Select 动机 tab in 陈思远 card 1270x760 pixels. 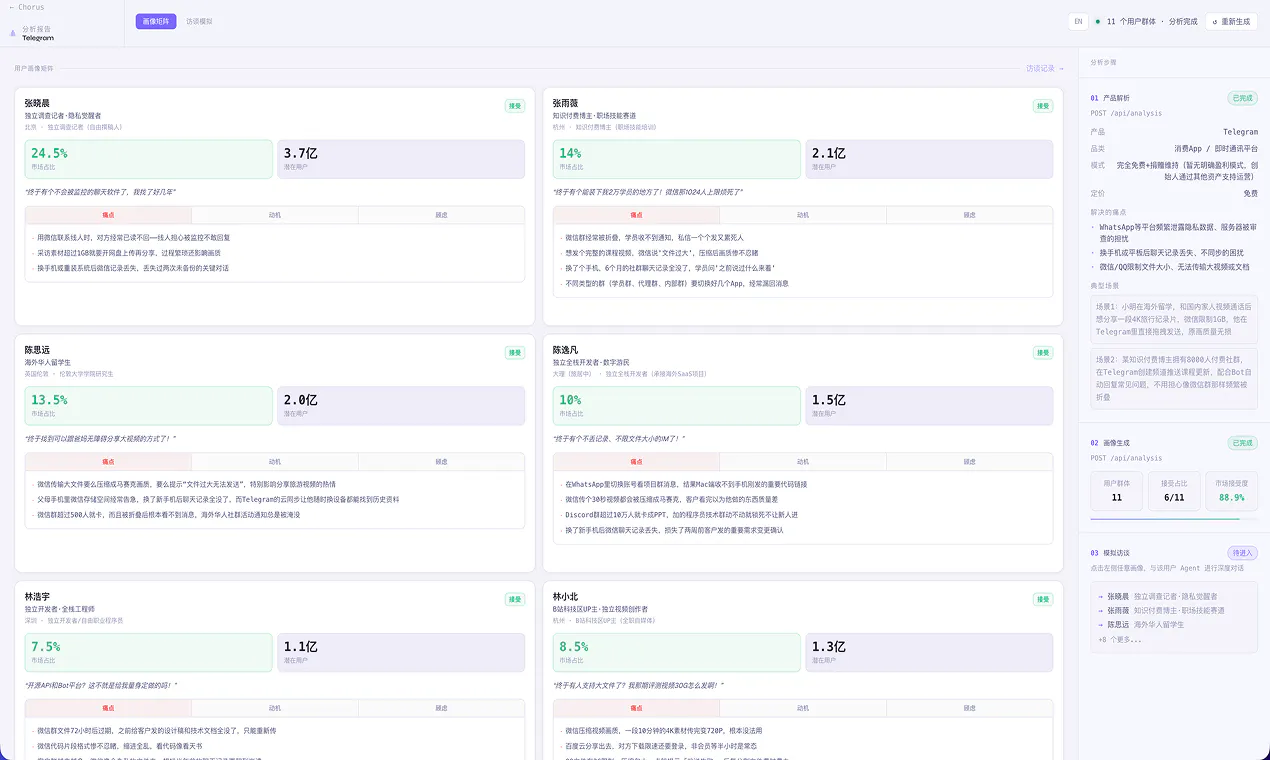click(274, 462)
